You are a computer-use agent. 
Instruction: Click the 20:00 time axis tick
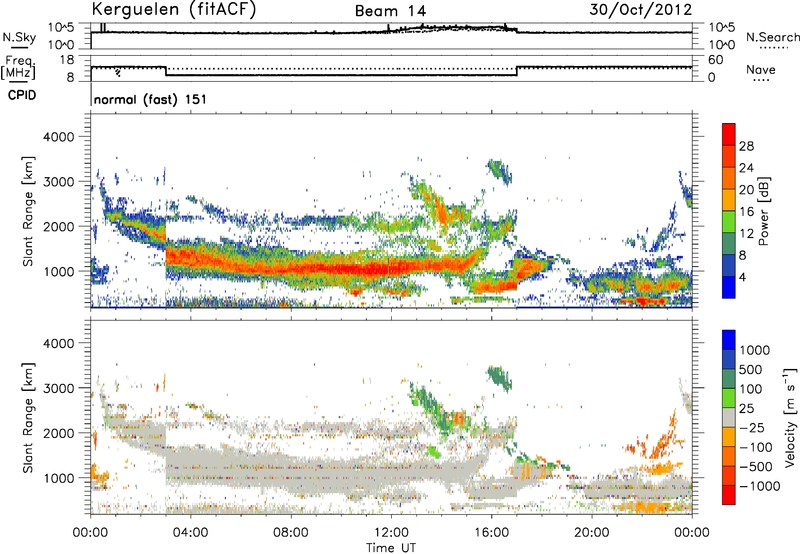[x=591, y=533]
